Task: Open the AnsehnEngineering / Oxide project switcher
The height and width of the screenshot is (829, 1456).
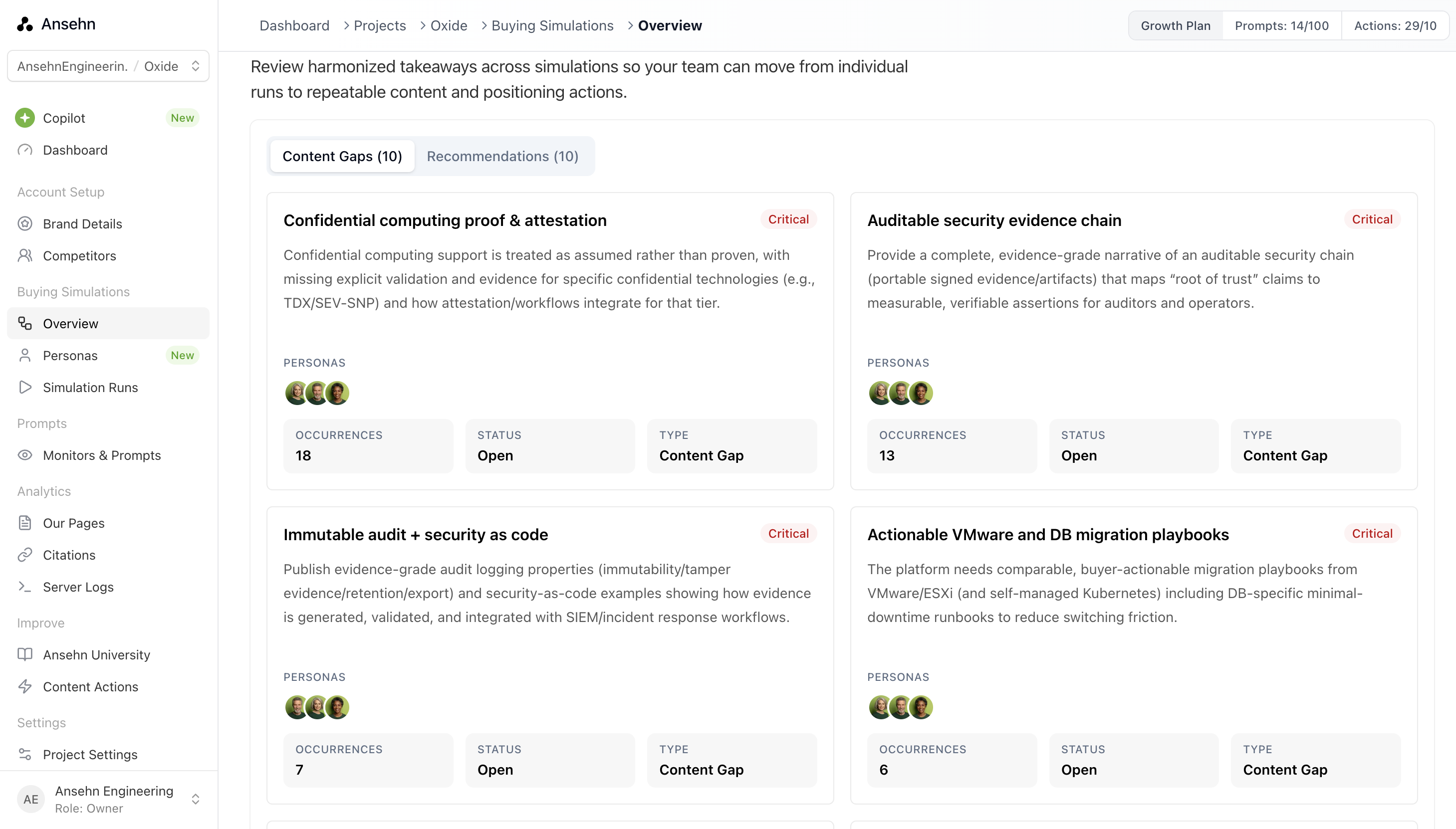Action: pos(108,66)
